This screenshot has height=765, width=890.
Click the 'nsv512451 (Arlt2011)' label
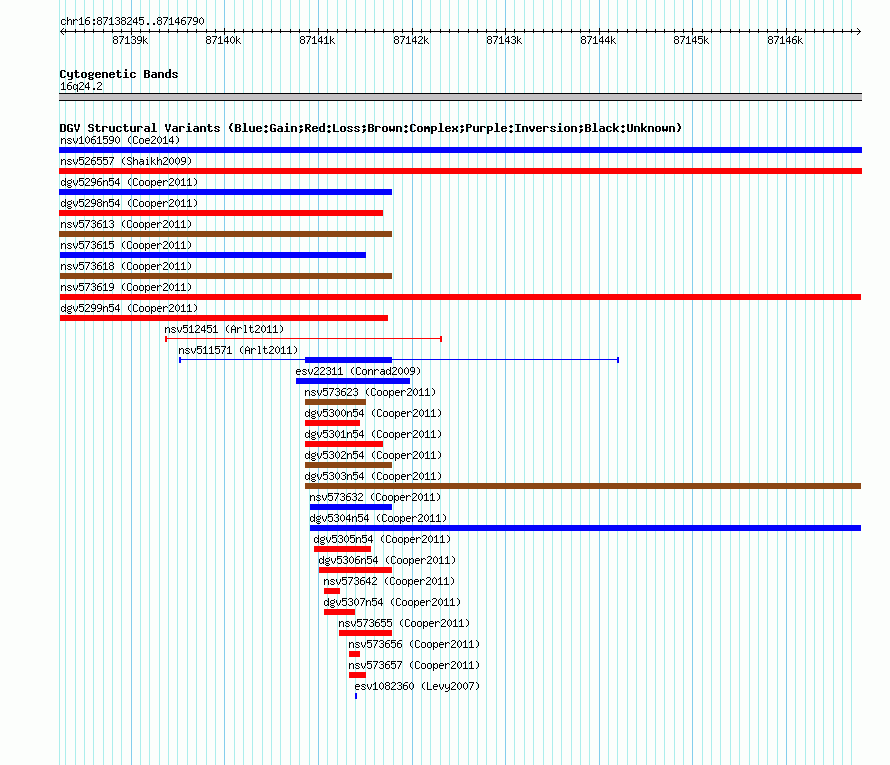click(x=224, y=330)
